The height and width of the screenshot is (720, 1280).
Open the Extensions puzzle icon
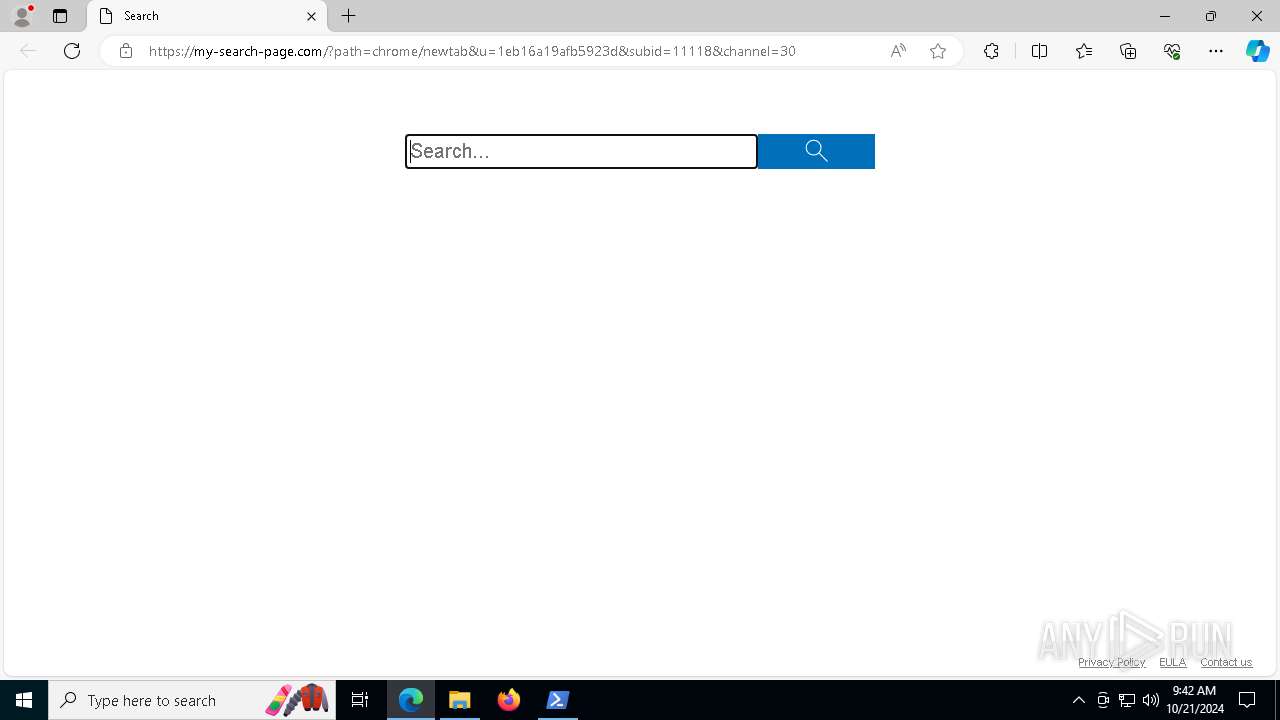[x=991, y=51]
